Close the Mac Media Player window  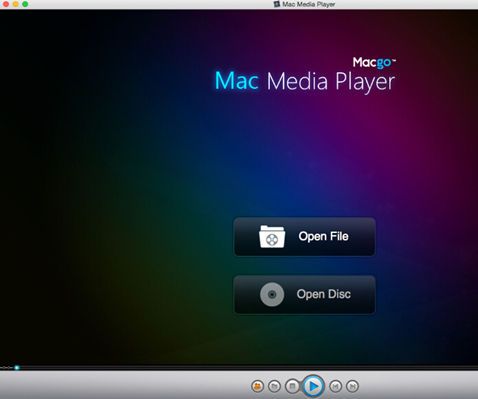pos(6,4)
